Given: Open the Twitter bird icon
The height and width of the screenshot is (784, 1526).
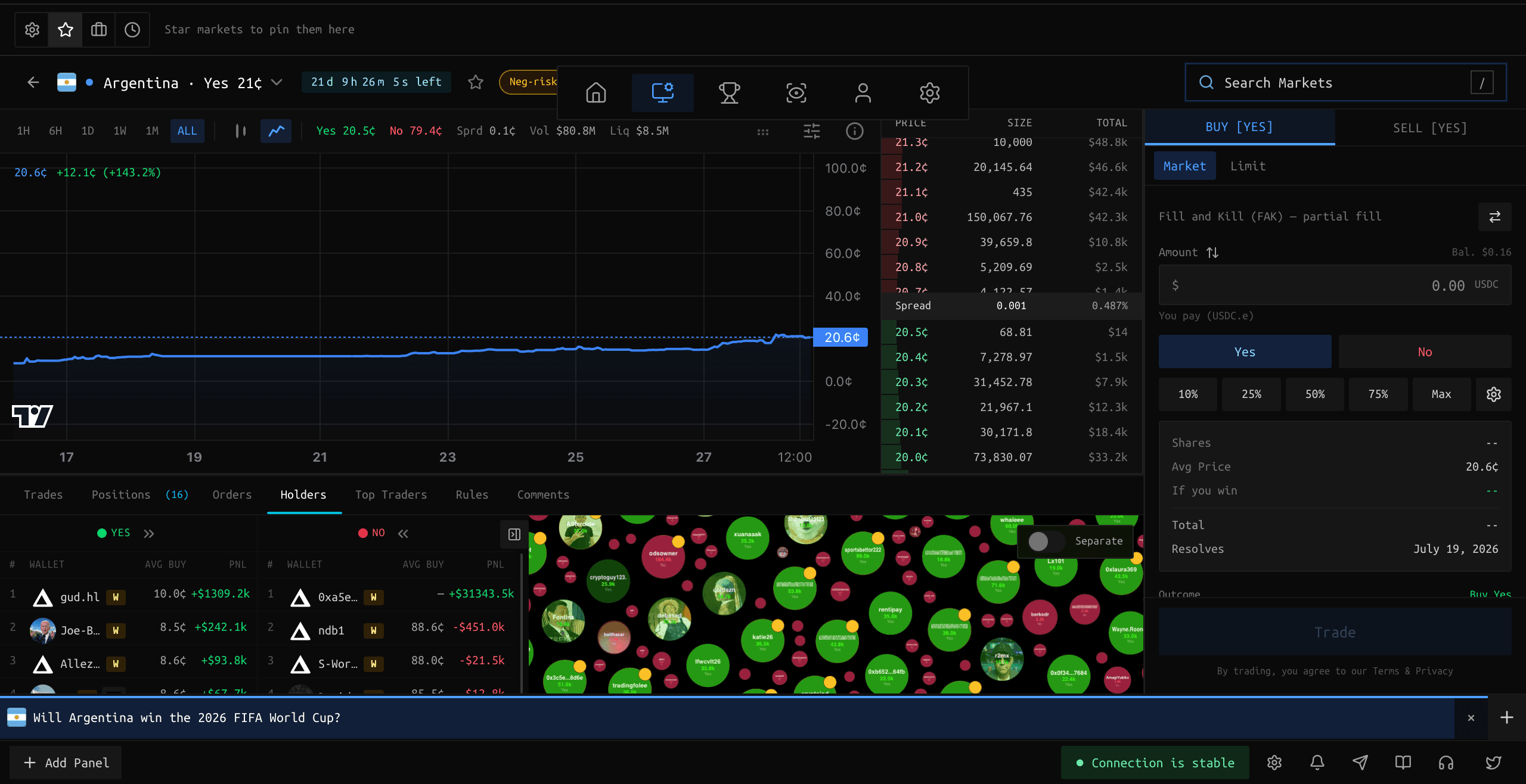Looking at the screenshot, I should (x=1493, y=763).
